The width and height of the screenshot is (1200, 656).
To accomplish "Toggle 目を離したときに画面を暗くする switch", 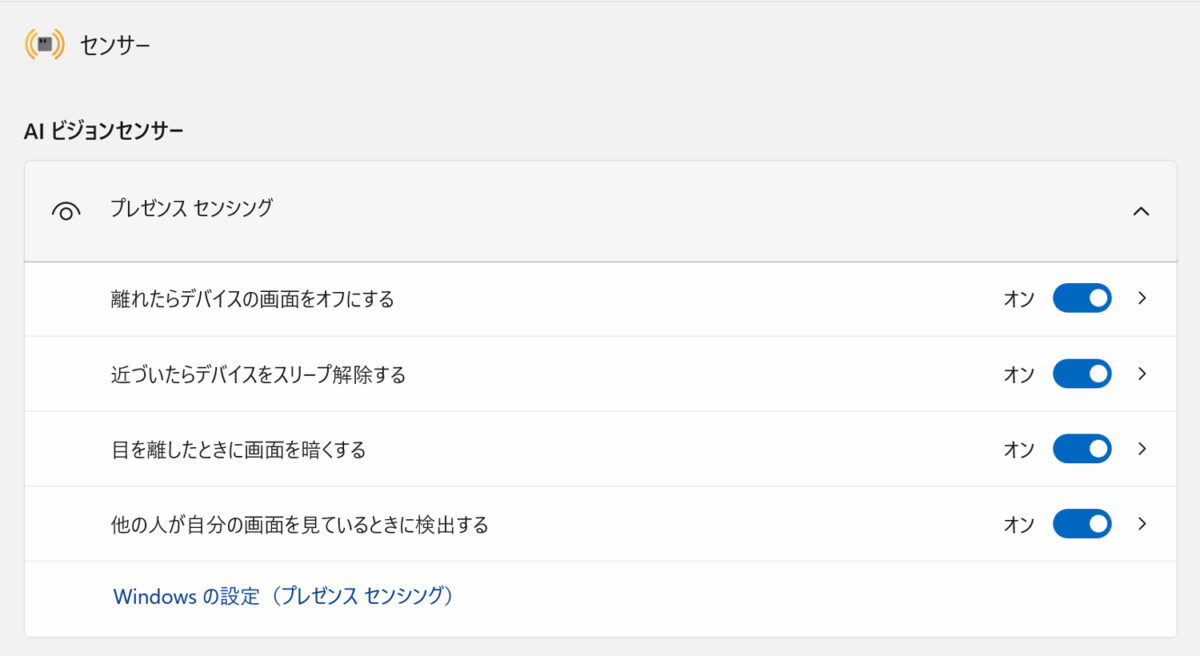I will (x=1082, y=449).
